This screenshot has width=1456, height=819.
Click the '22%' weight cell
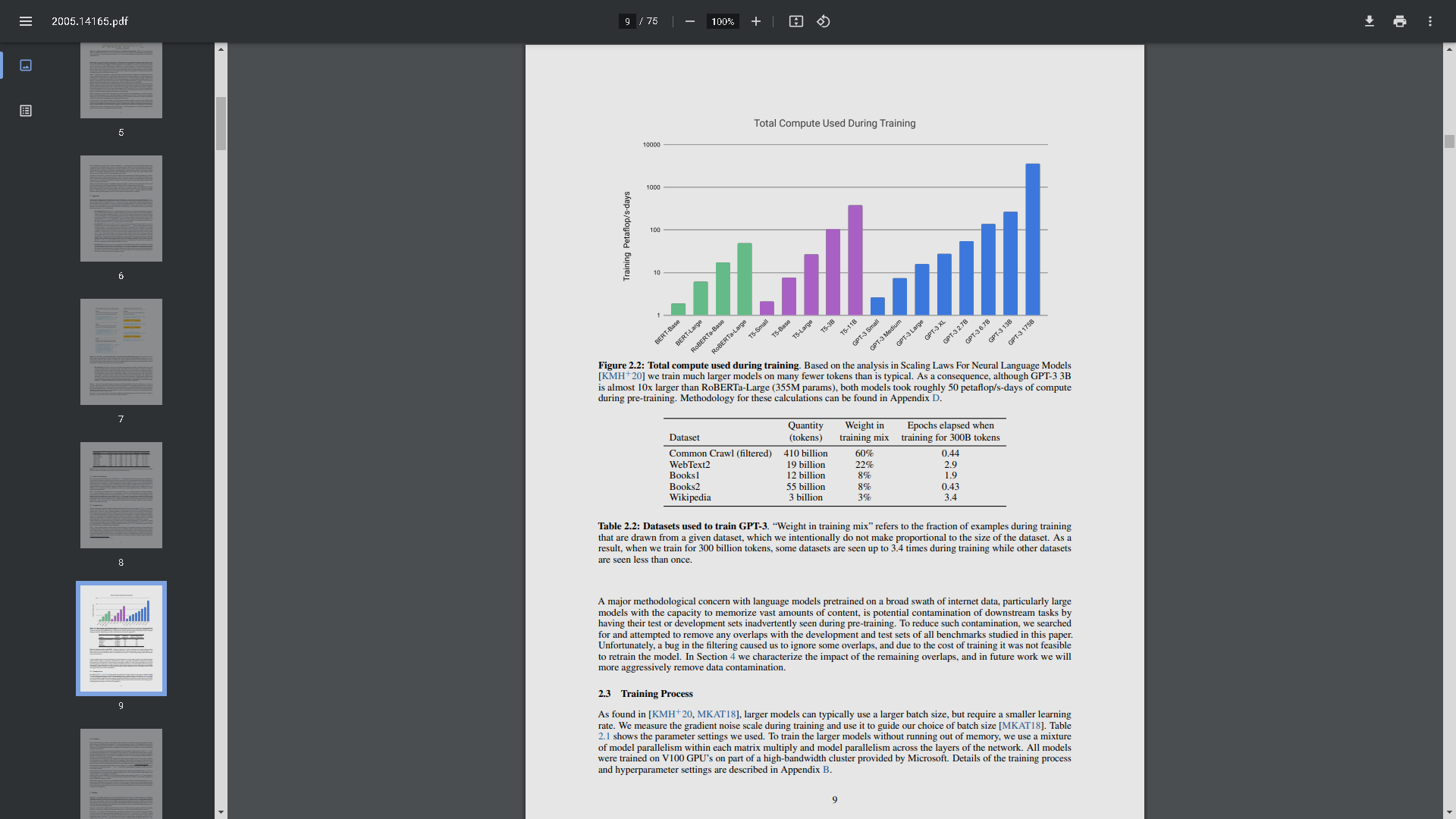pos(864,465)
